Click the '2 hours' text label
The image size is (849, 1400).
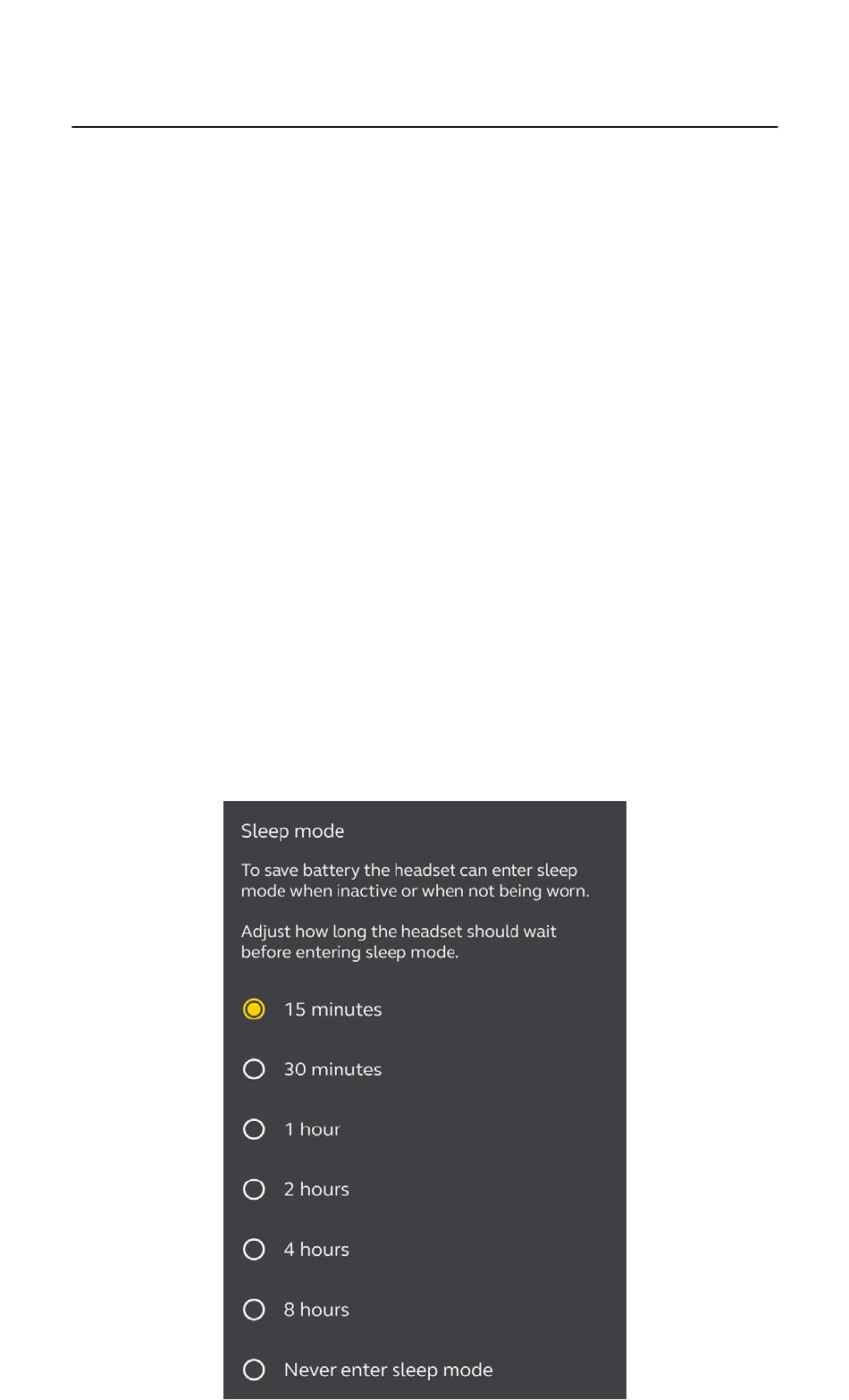[316, 1189]
